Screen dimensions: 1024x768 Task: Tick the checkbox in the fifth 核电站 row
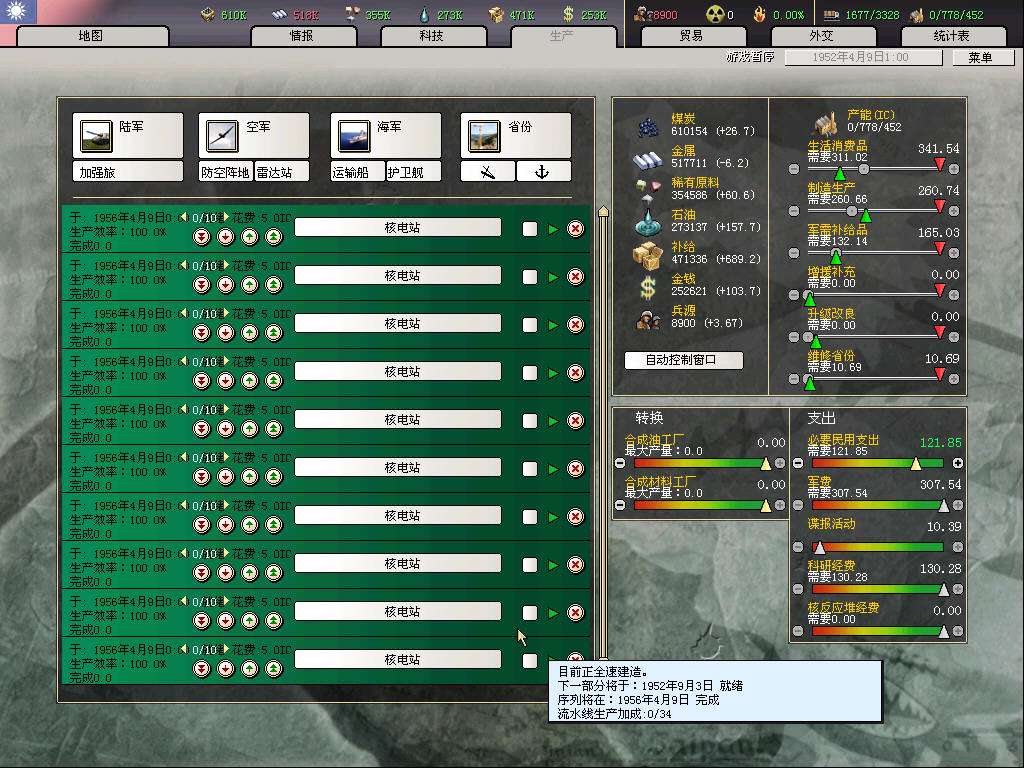click(530, 421)
